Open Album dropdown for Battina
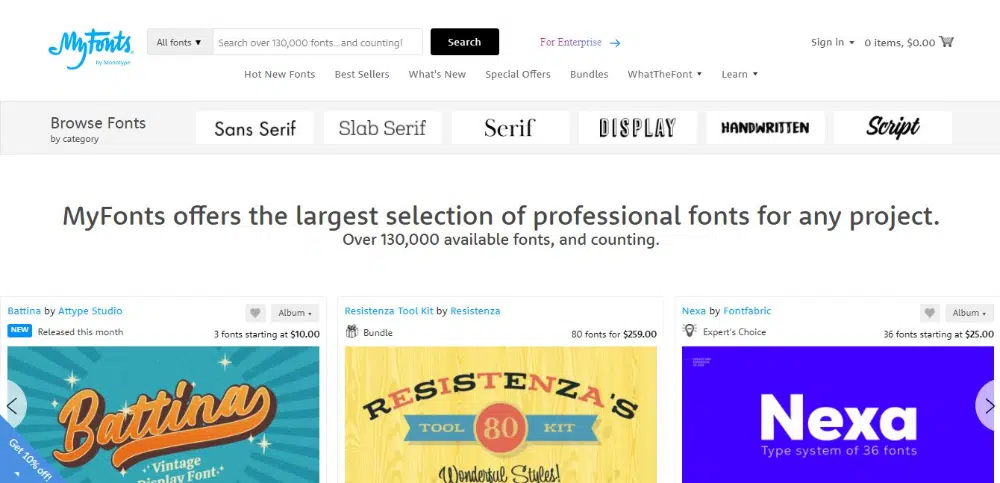The height and width of the screenshot is (483, 1000). pos(296,313)
